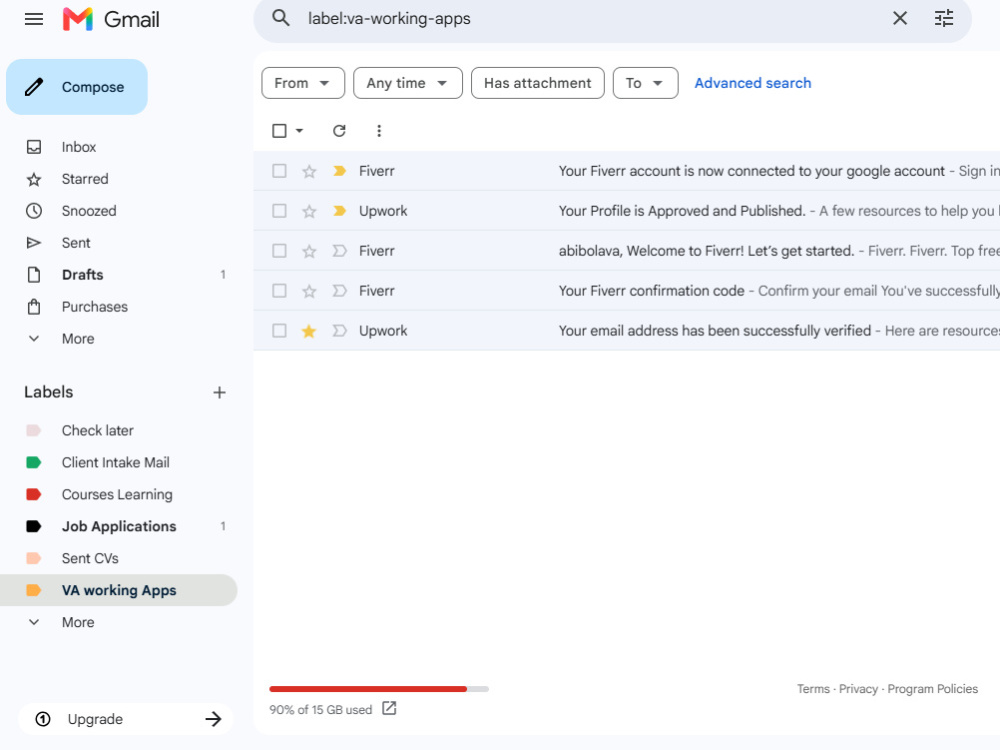Open Fiverr account connected to google email

tap(626, 171)
